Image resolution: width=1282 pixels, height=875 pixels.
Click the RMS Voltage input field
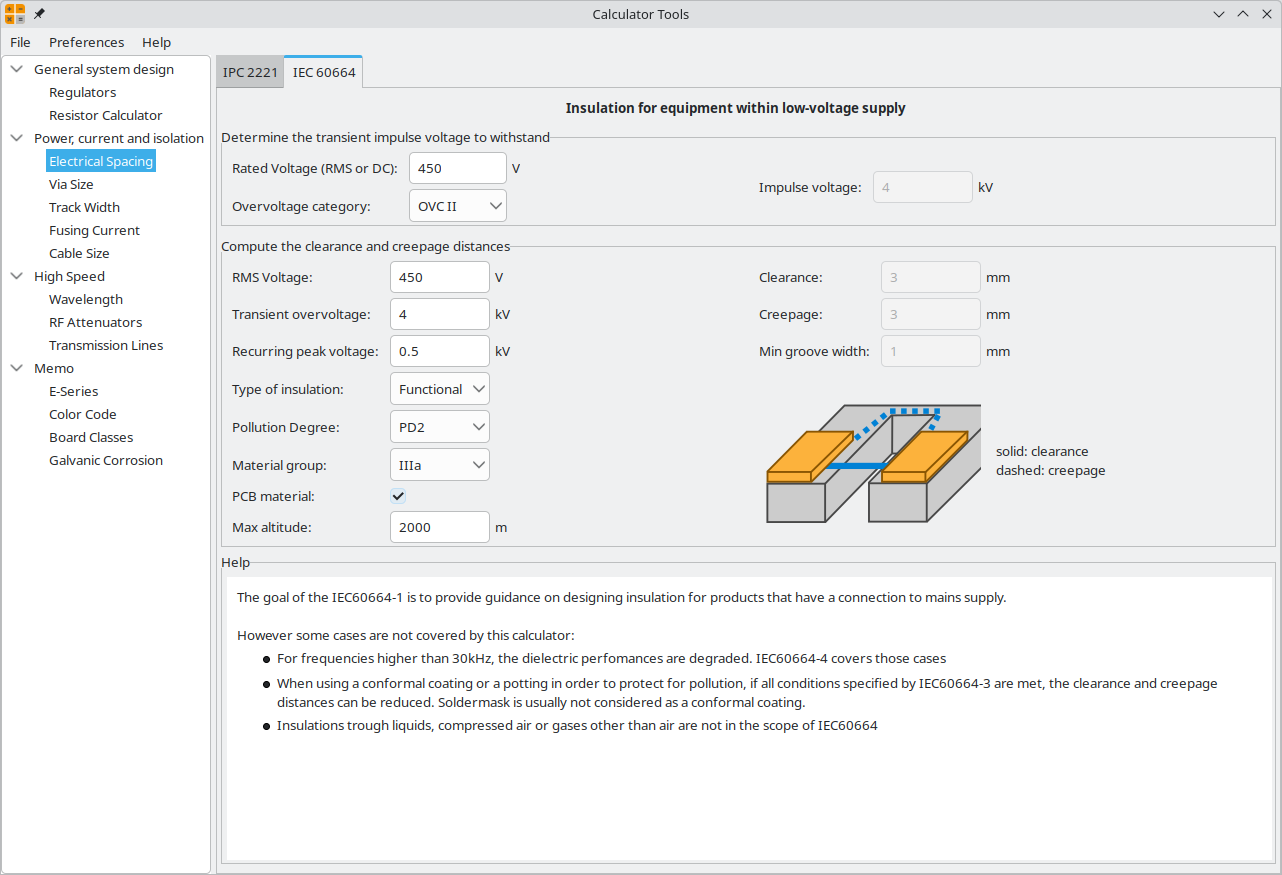[x=440, y=277]
